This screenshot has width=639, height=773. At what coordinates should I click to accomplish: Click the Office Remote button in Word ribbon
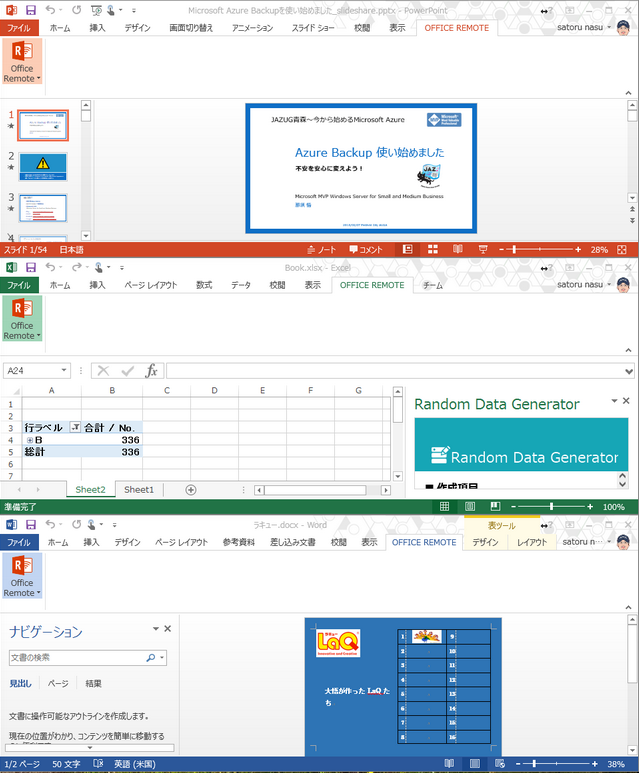pos(22,576)
